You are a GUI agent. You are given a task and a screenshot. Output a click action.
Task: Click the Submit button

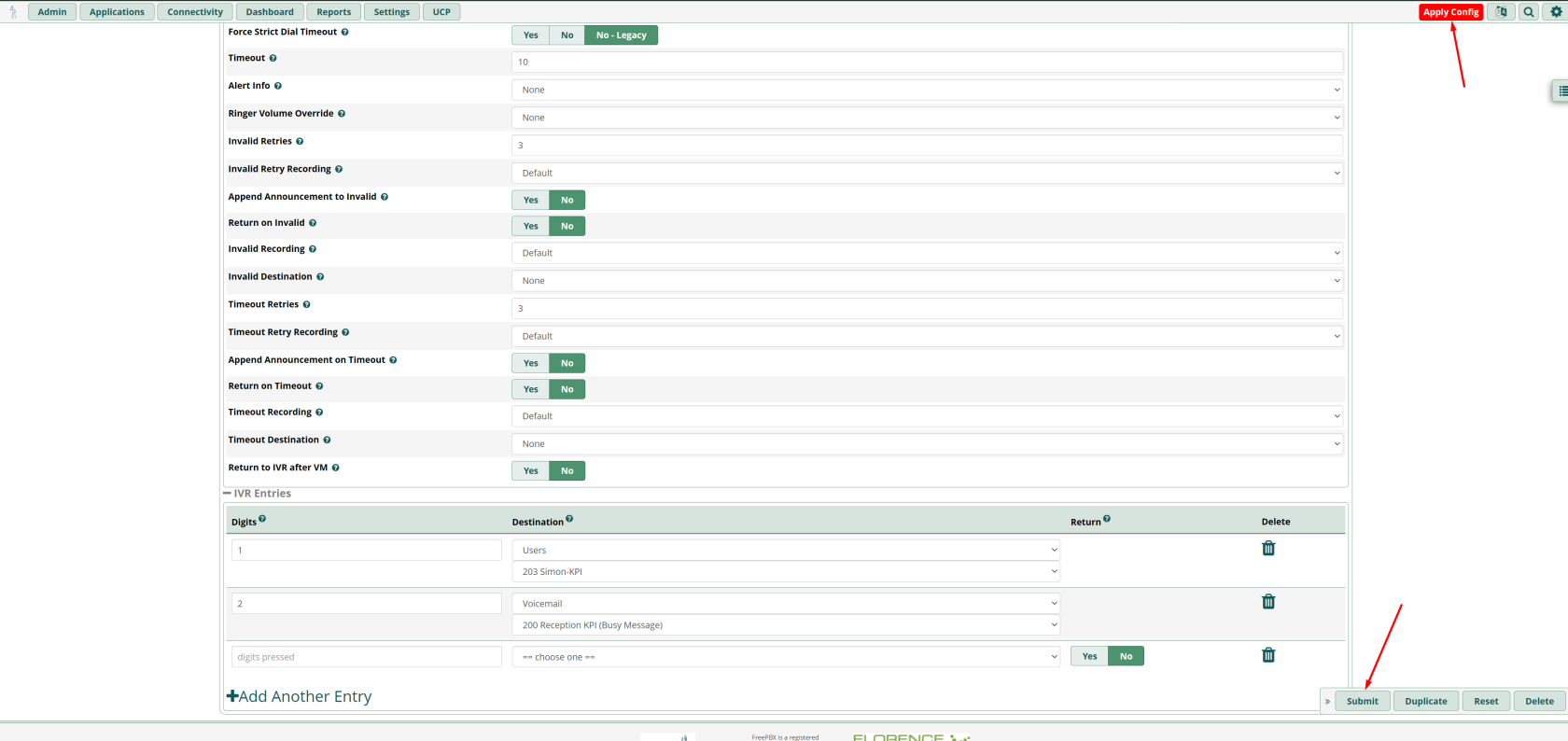tap(1363, 701)
